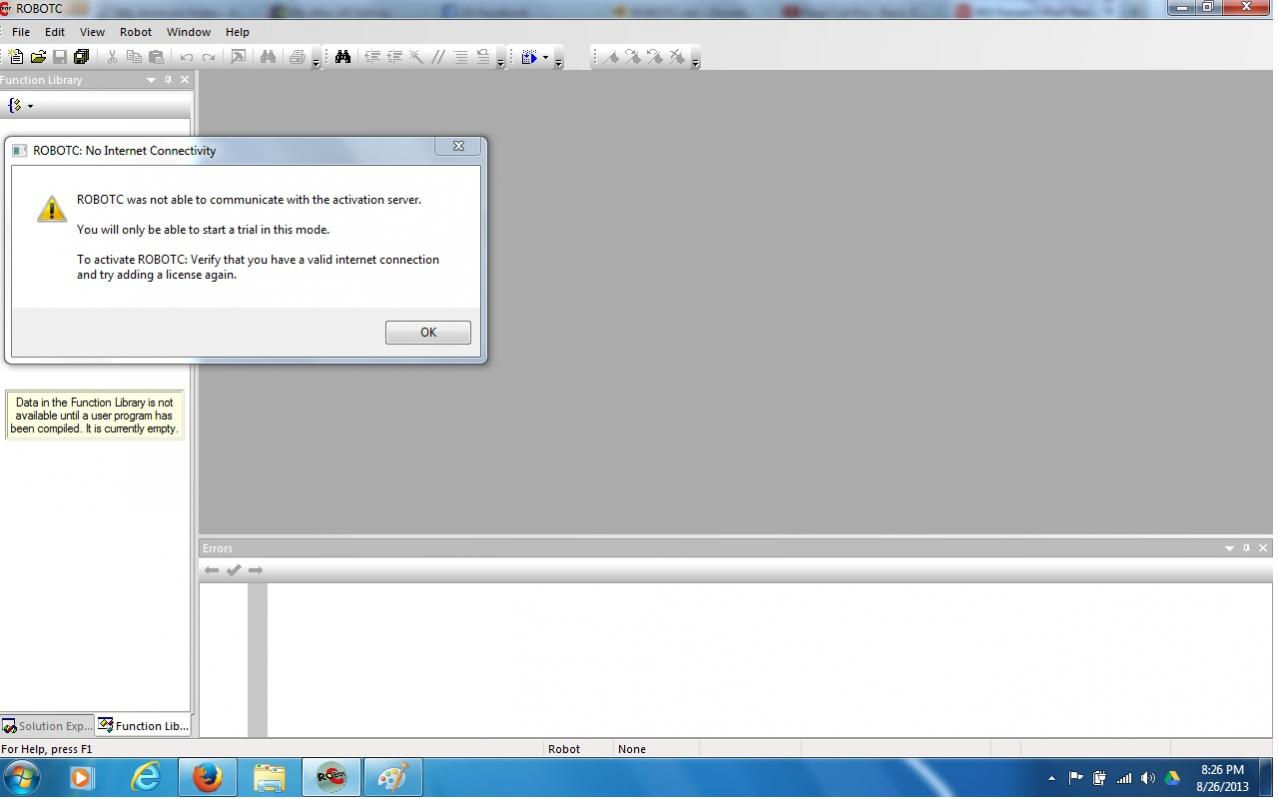Open the Function Library panel dropdown arrow
The image size is (1278, 799).
(151, 80)
